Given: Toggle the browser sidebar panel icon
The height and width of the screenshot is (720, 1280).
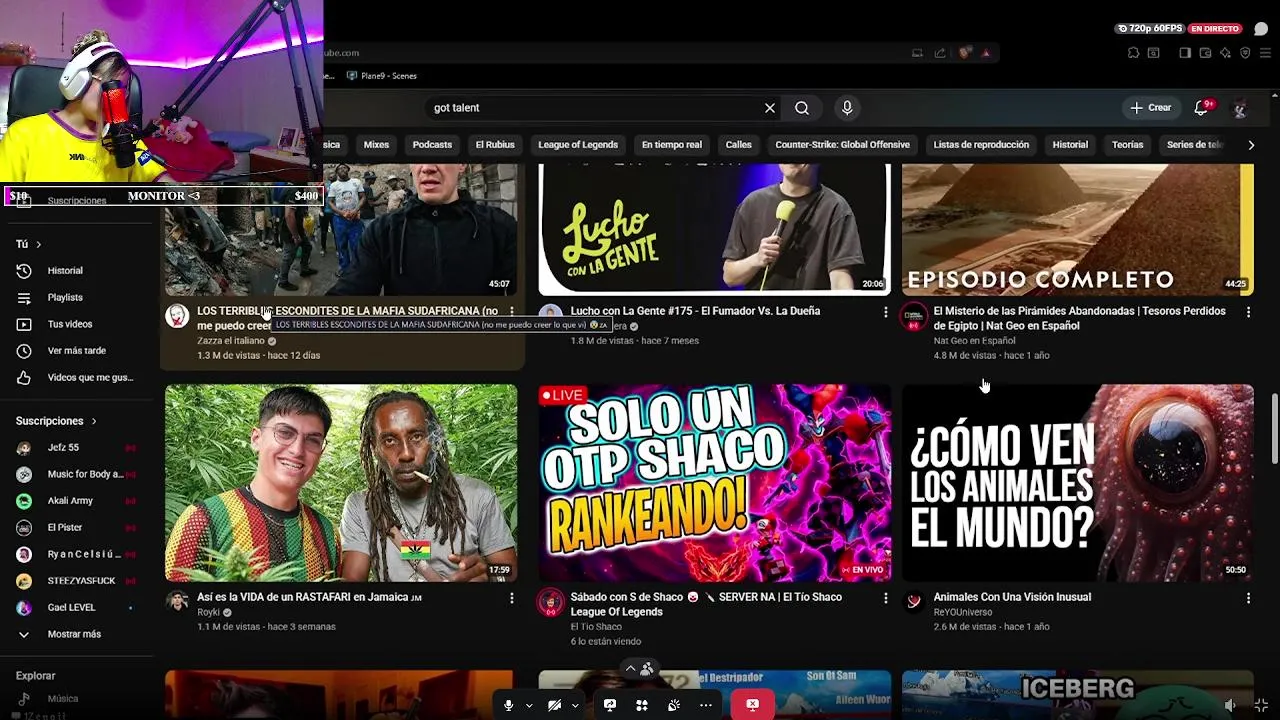Looking at the screenshot, I should click(1185, 53).
